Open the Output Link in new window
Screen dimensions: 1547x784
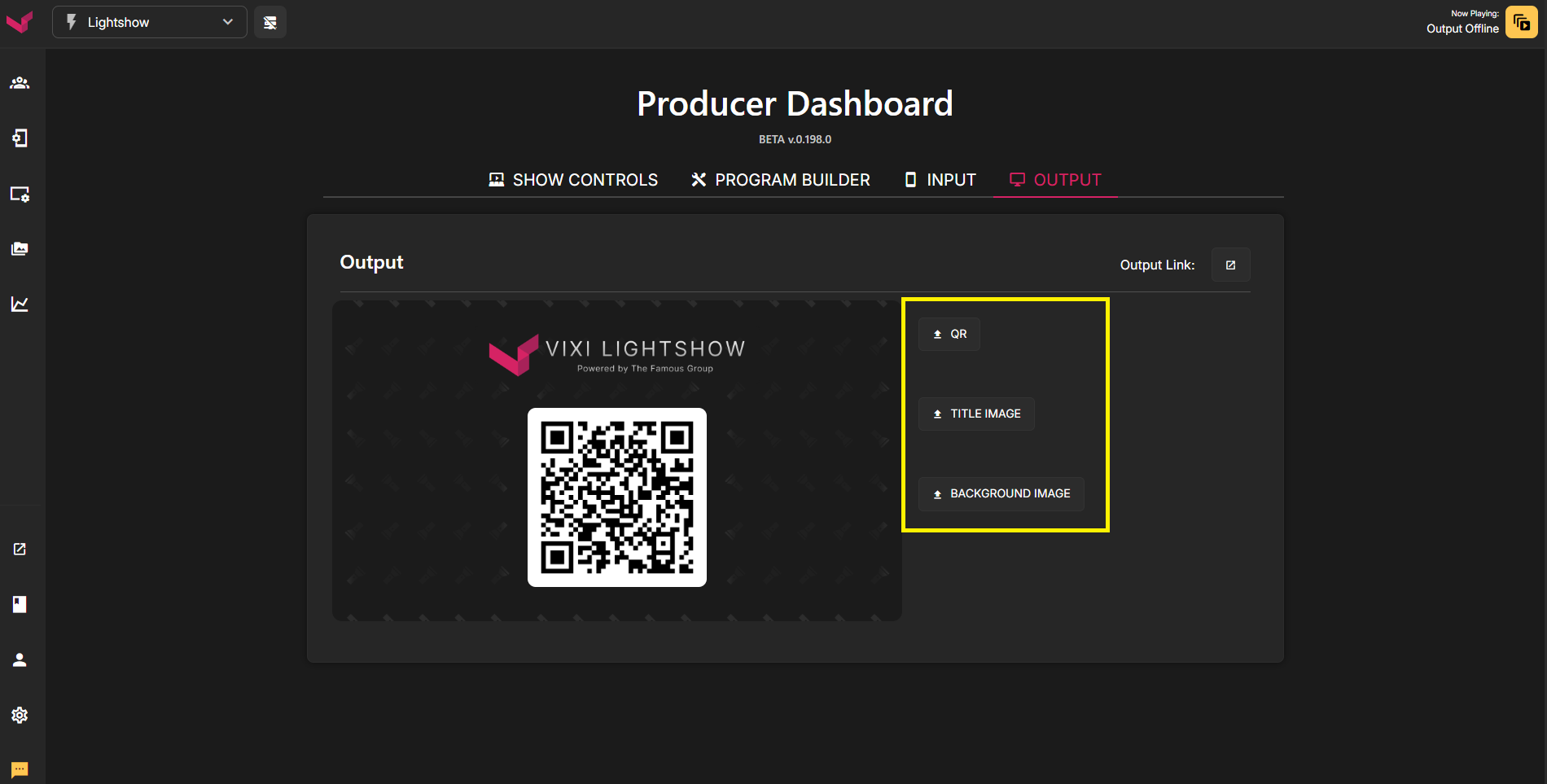1230,265
